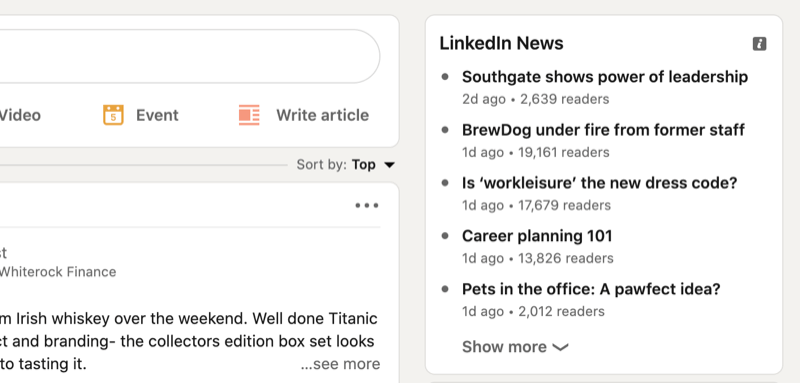Click the Event calendar icon
800x383 pixels.
pos(113,115)
